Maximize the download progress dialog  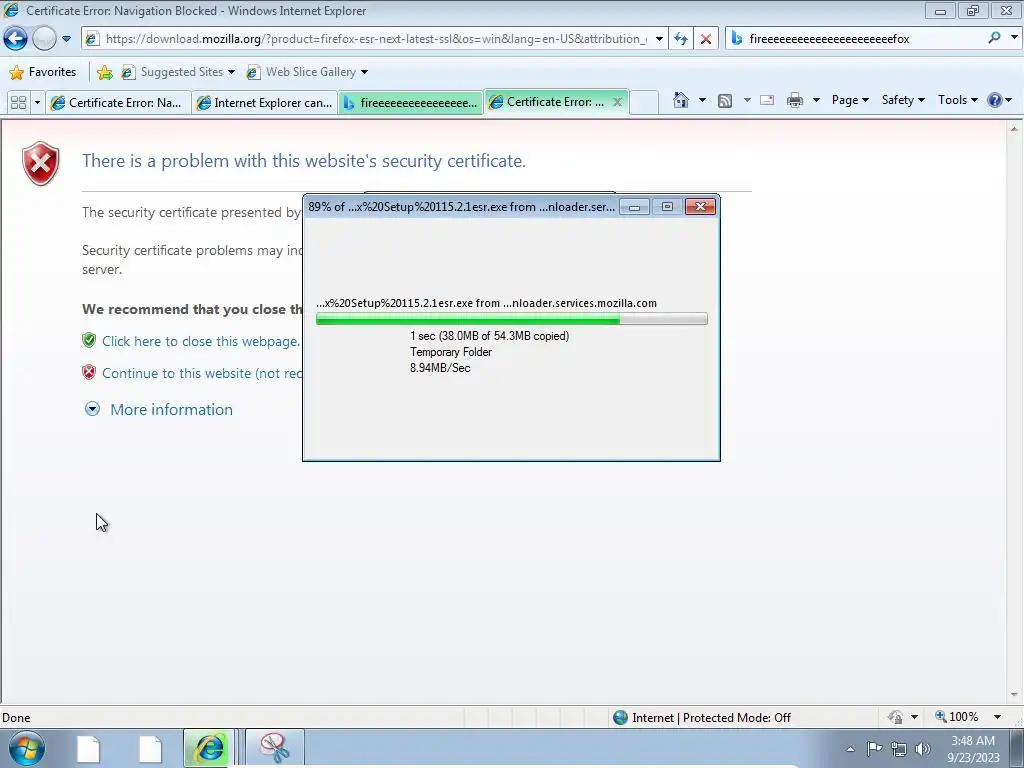[x=667, y=207]
